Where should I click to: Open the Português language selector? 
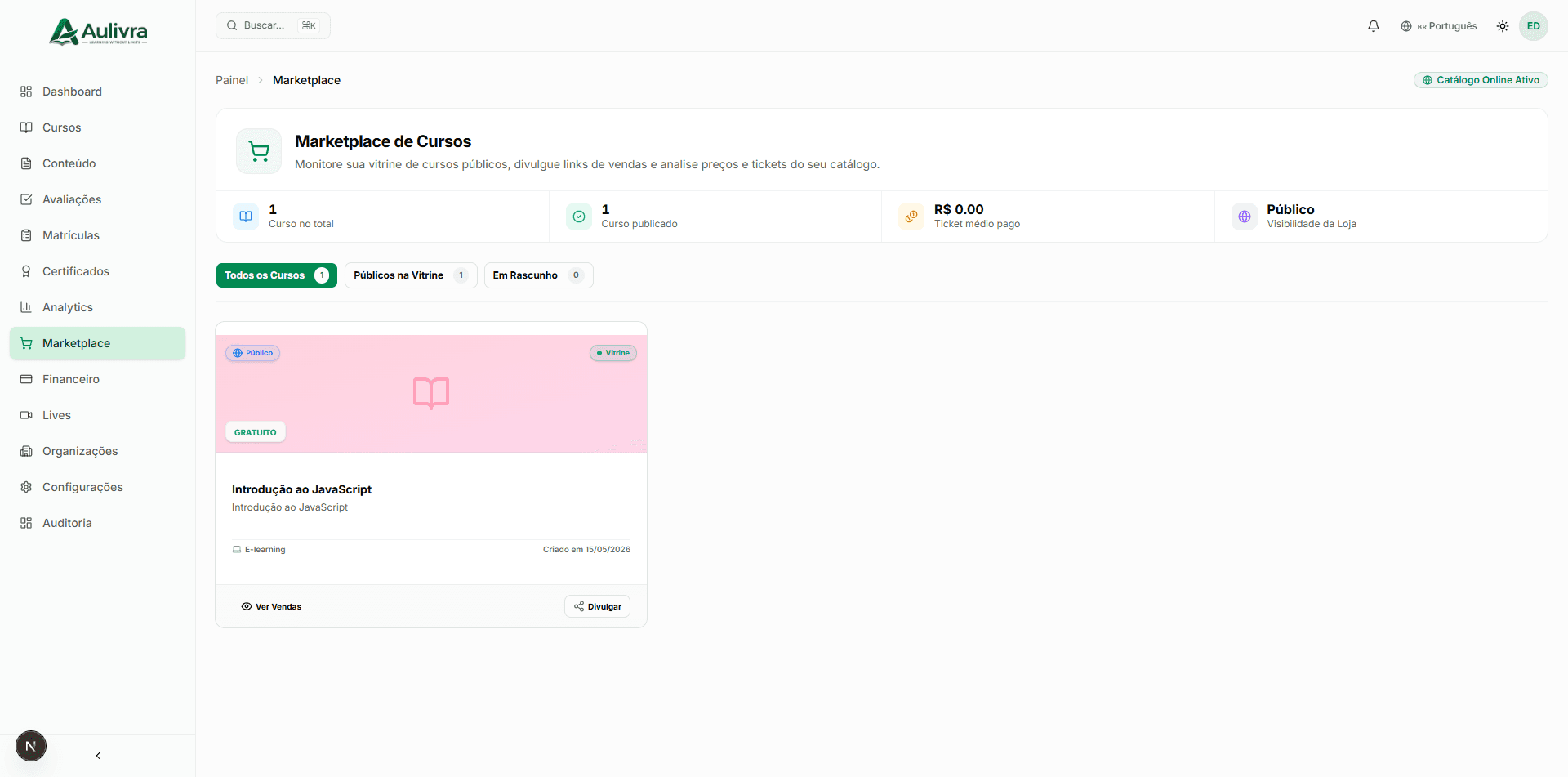click(1439, 26)
